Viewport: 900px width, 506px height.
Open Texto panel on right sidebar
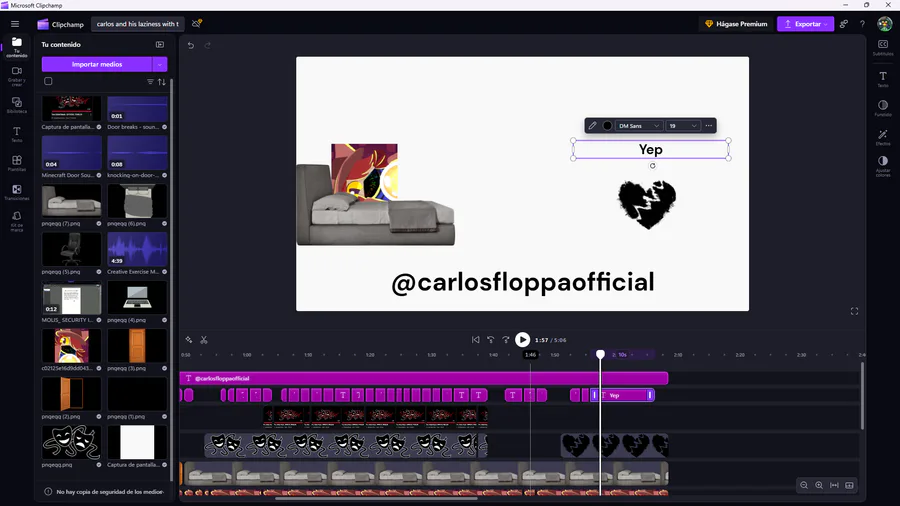coord(883,79)
